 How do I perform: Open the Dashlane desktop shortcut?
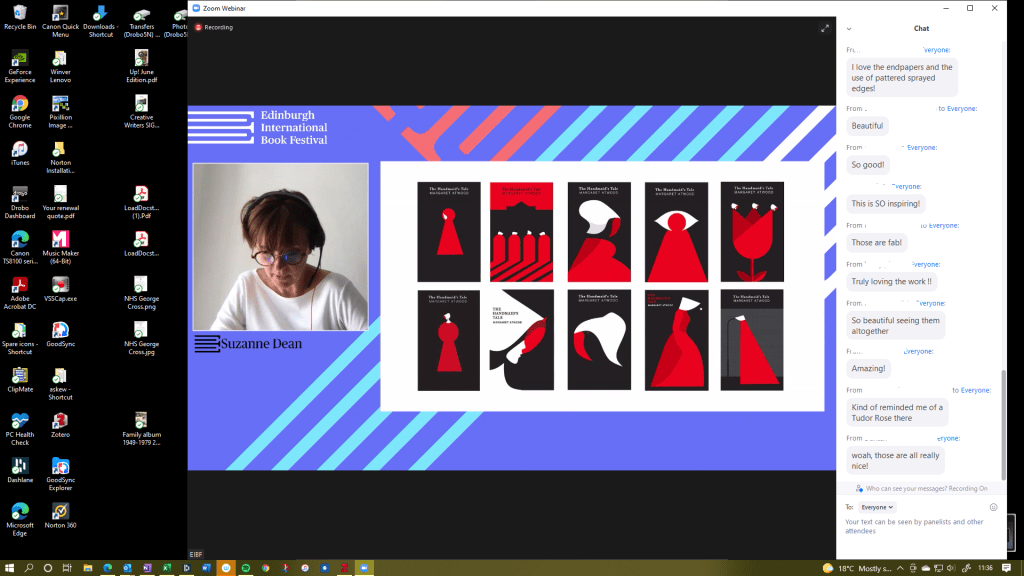click(20, 469)
